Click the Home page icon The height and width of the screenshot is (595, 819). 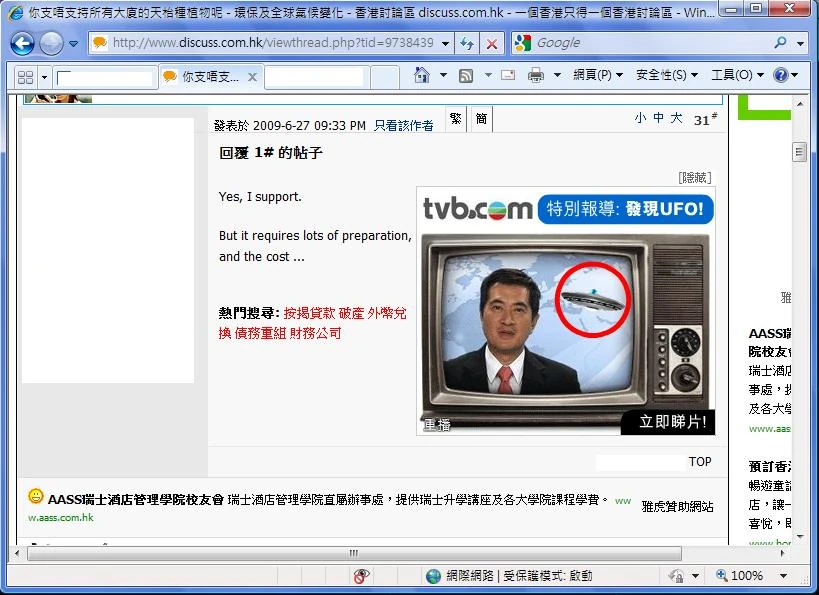(422, 75)
